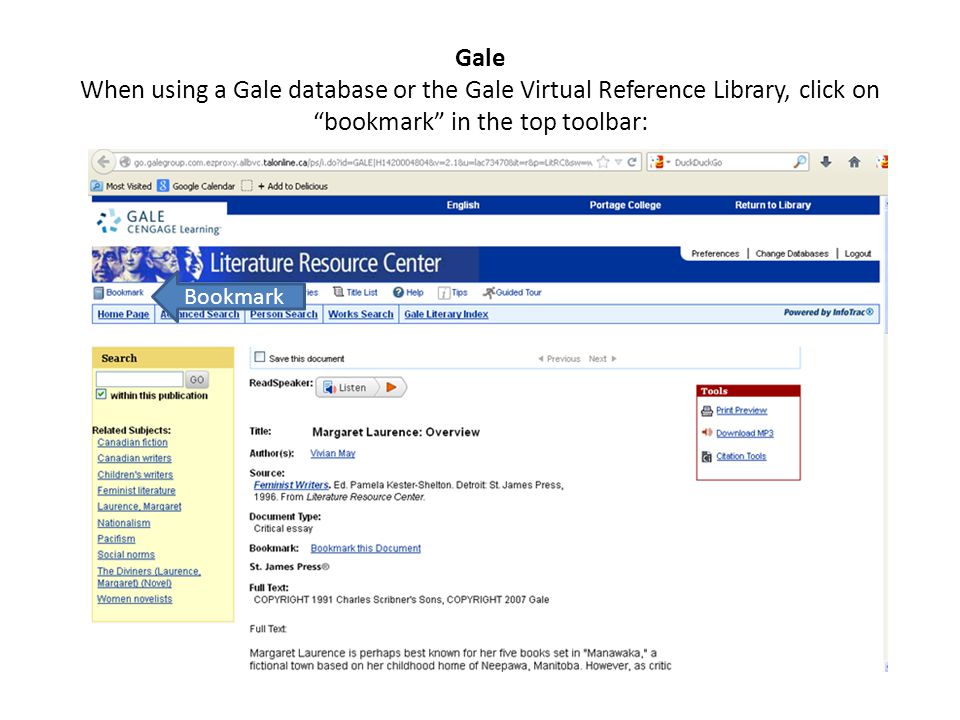Click Logout
The width and height of the screenshot is (960, 720).
[858, 253]
